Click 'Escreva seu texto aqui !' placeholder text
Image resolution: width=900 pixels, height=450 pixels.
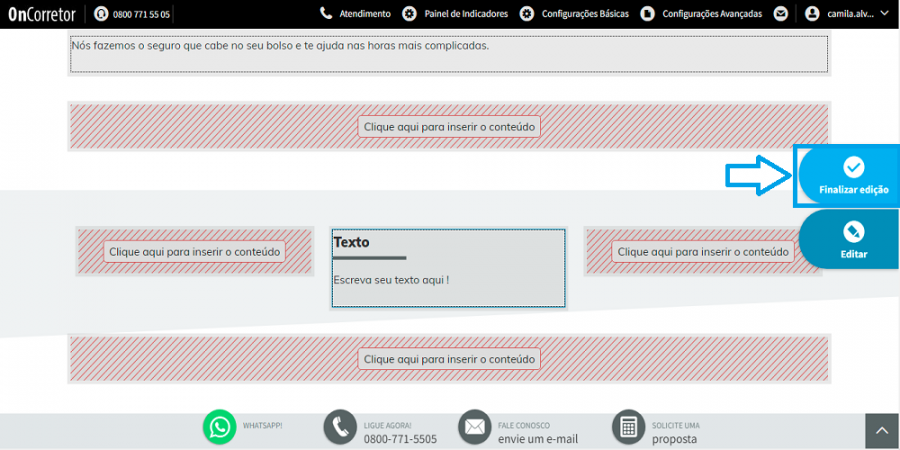point(391,280)
